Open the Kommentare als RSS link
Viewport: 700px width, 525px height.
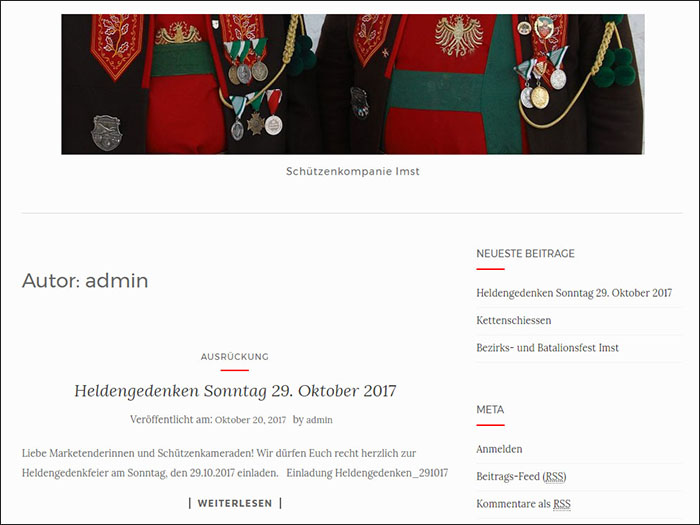pos(523,504)
